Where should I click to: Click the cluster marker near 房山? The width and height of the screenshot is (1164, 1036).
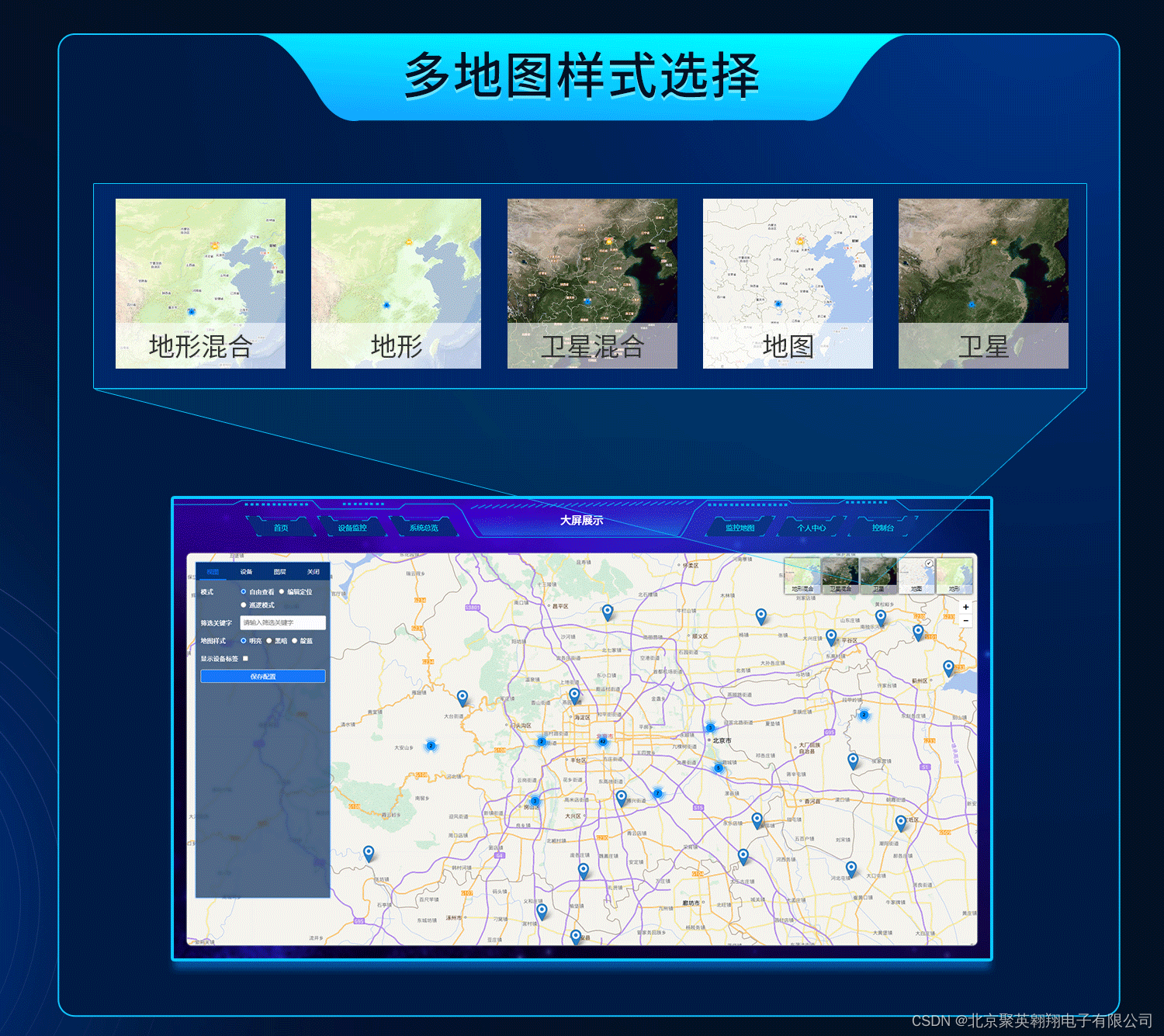click(535, 801)
